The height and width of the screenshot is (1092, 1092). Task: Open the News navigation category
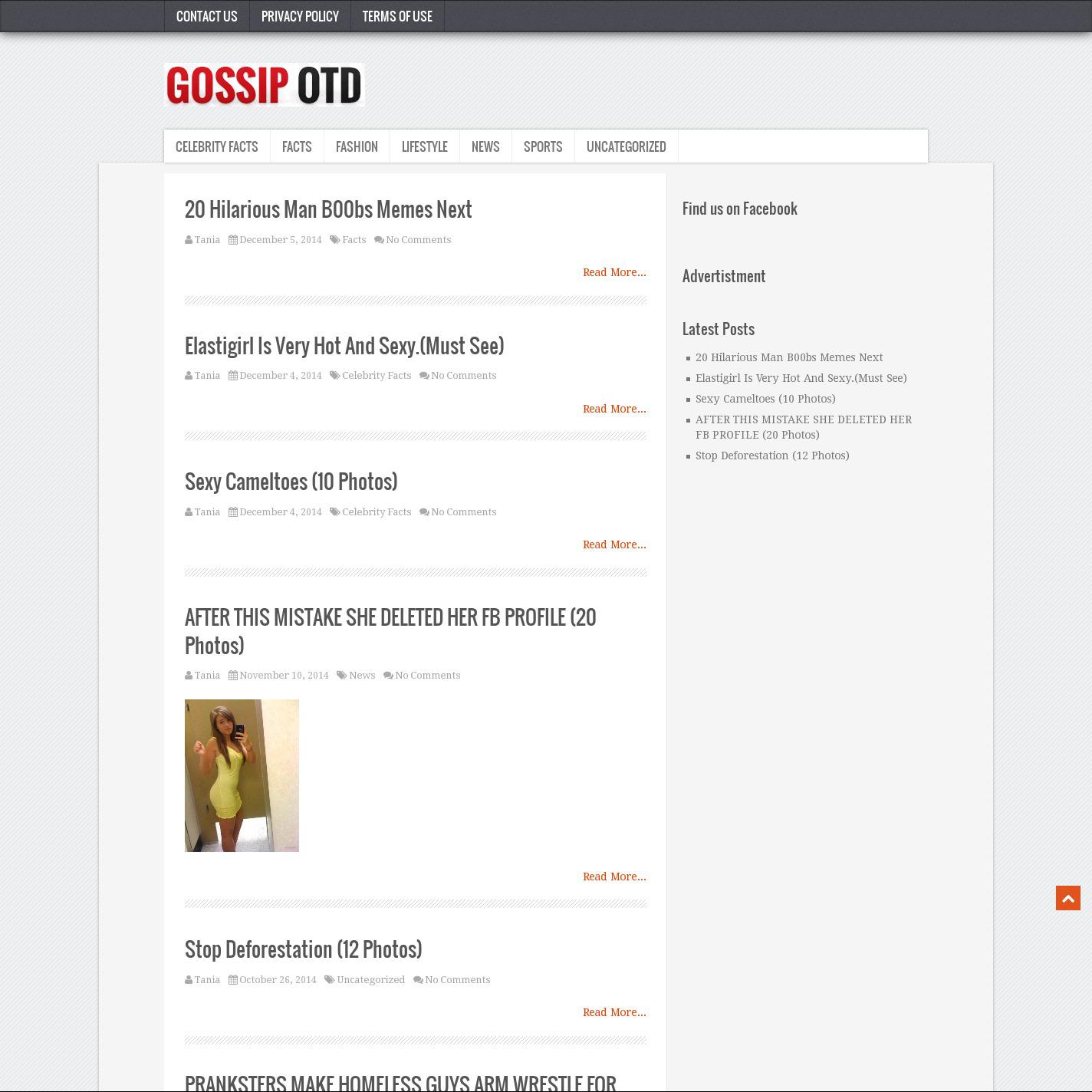coord(485,146)
